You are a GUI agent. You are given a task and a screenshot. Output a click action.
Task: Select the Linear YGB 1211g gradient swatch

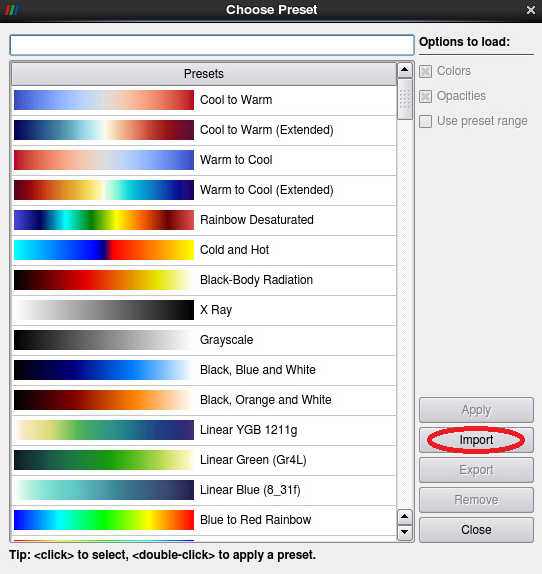click(x=104, y=430)
